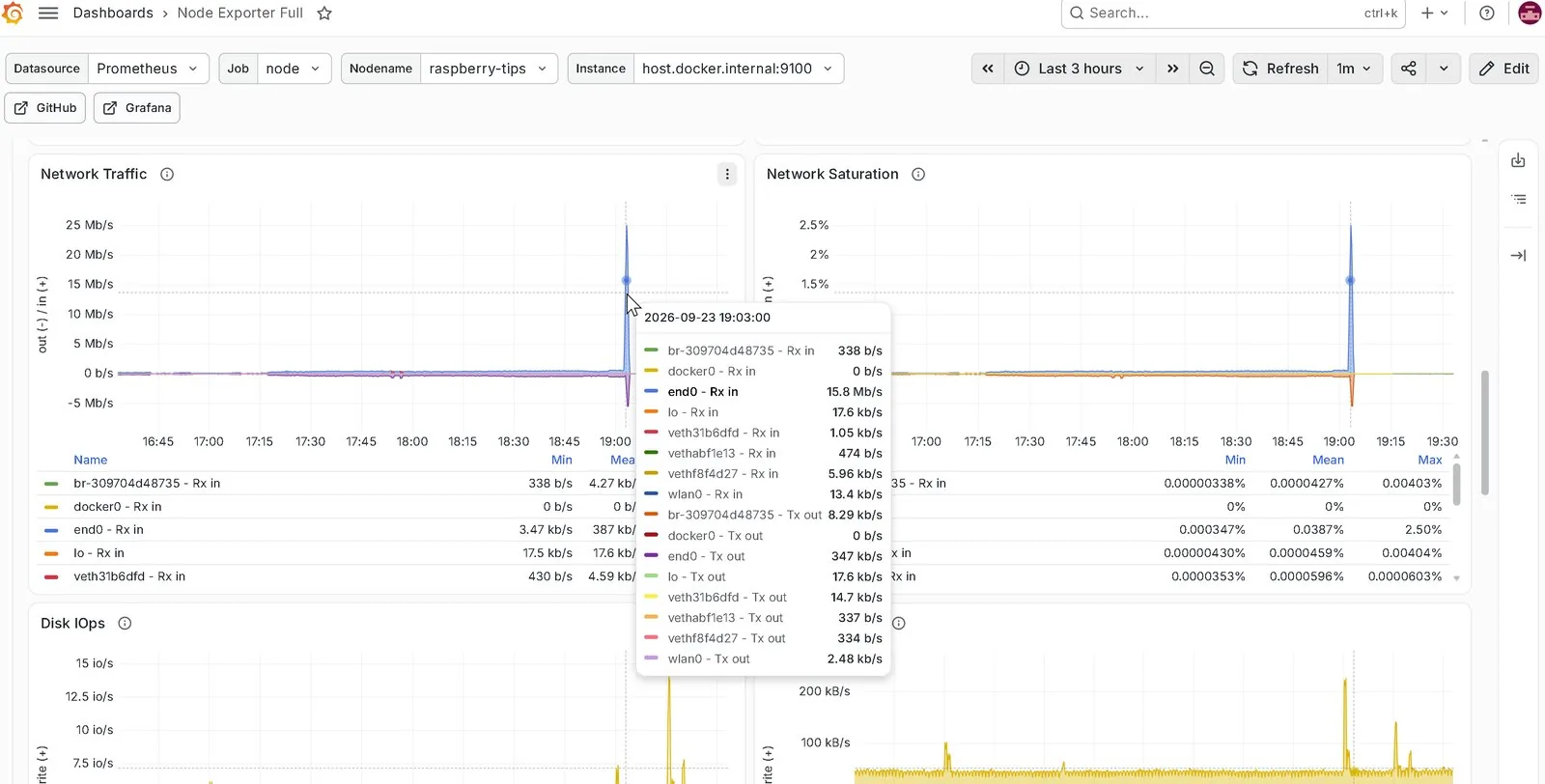The height and width of the screenshot is (784, 1545).
Task: Sort Network Saturation legend by Max
Action: coord(1430,461)
